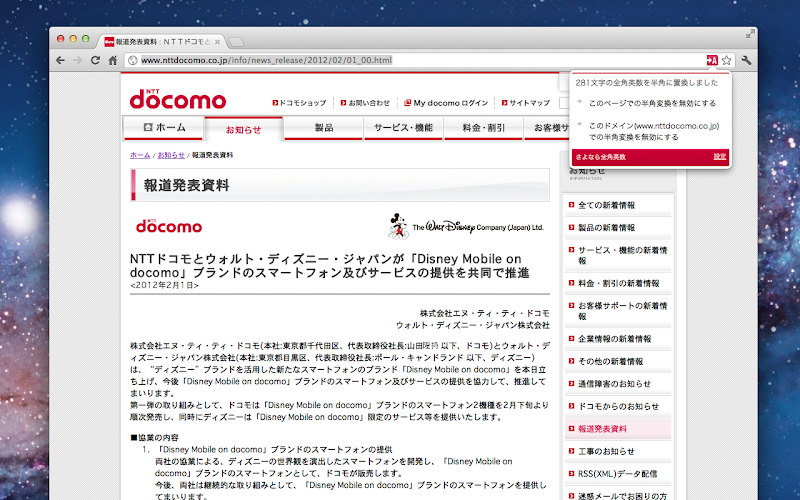Image resolution: width=800 pixels, height=500 pixels.
Task: Open the サービス・機能 navigation tab
Action: pos(403,128)
